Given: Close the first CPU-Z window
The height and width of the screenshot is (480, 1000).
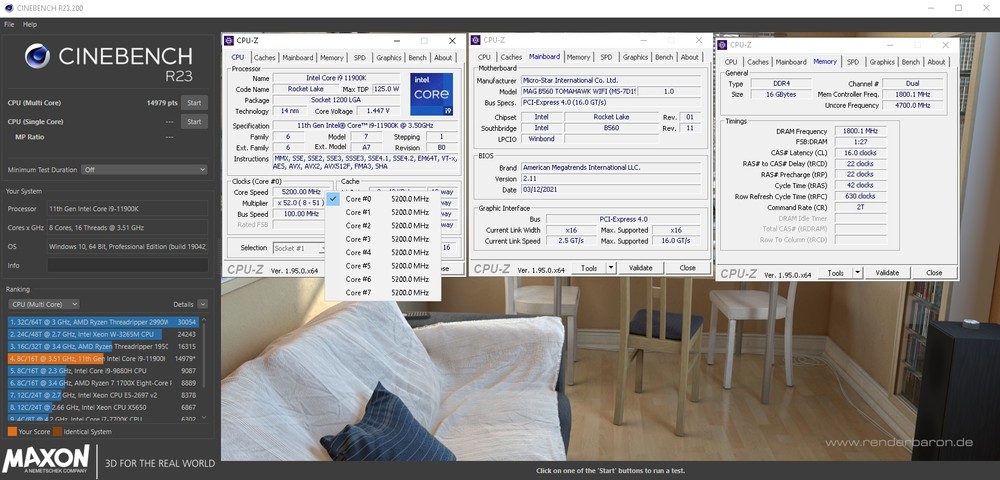Looking at the screenshot, I should (x=452, y=41).
